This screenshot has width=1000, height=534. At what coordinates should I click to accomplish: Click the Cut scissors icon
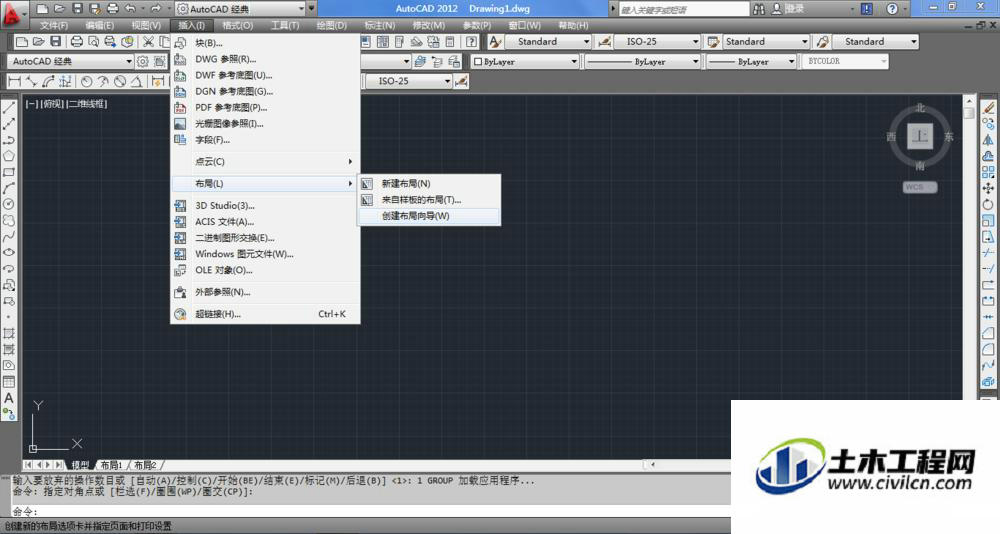click(x=148, y=41)
